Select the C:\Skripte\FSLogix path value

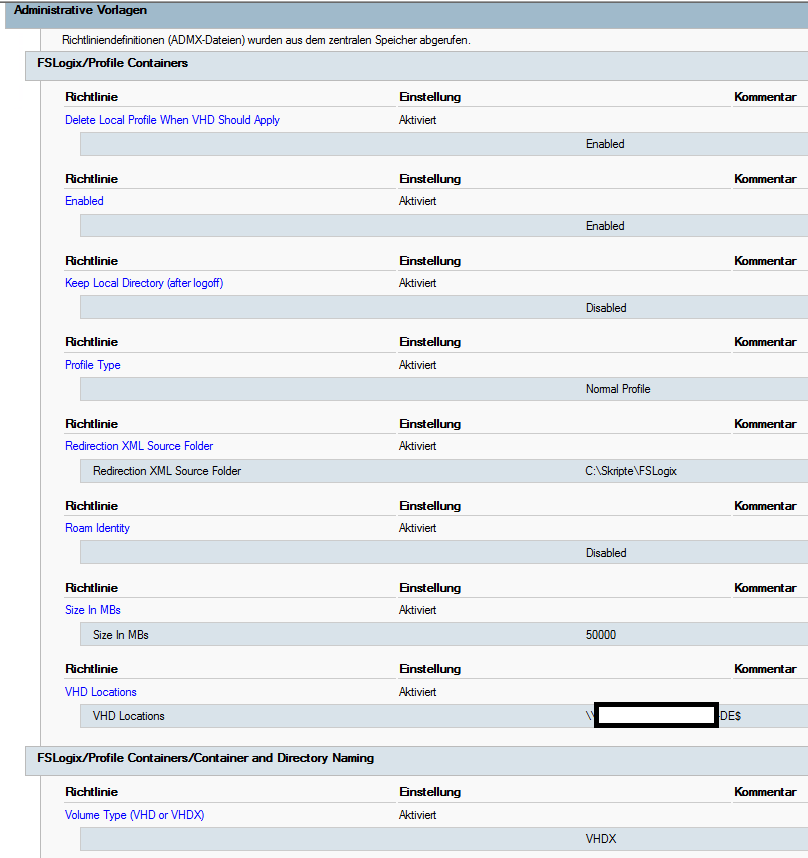coord(631,471)
